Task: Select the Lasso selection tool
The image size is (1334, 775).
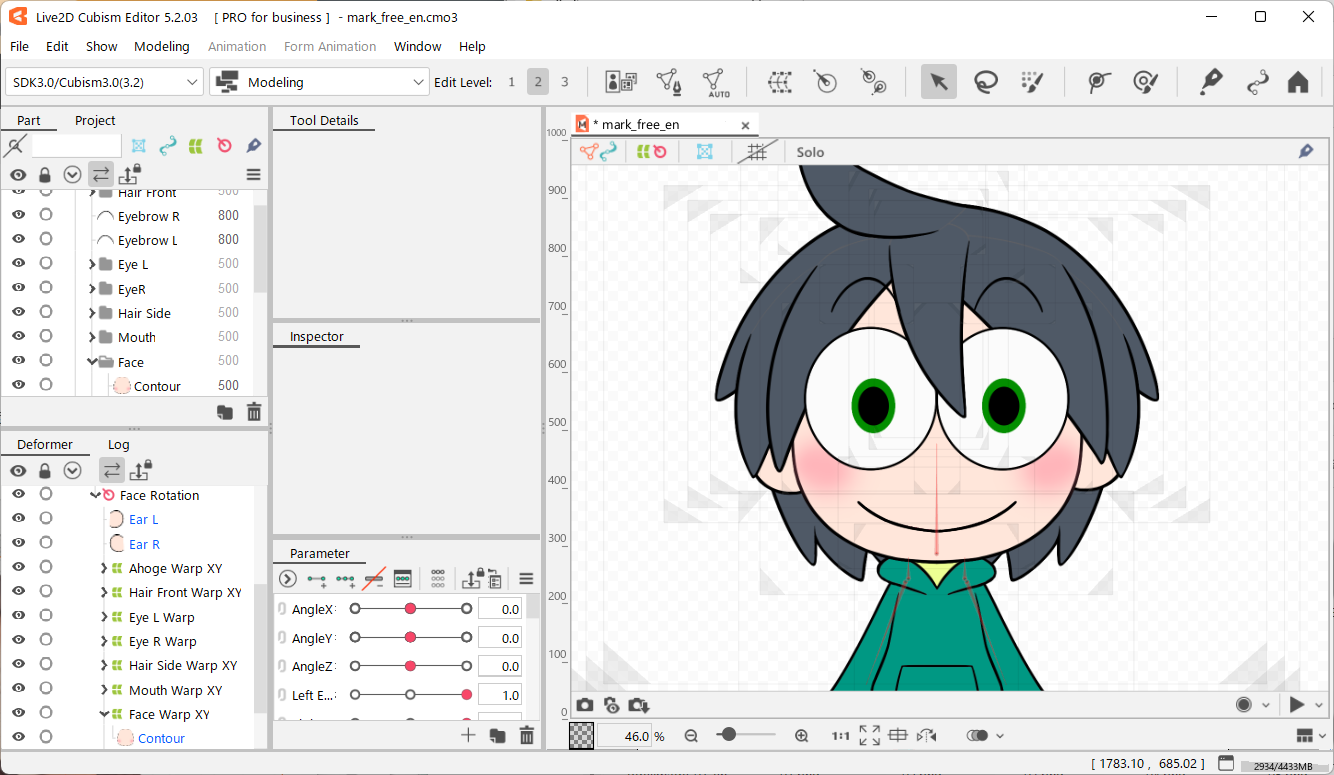Action: 986,82
